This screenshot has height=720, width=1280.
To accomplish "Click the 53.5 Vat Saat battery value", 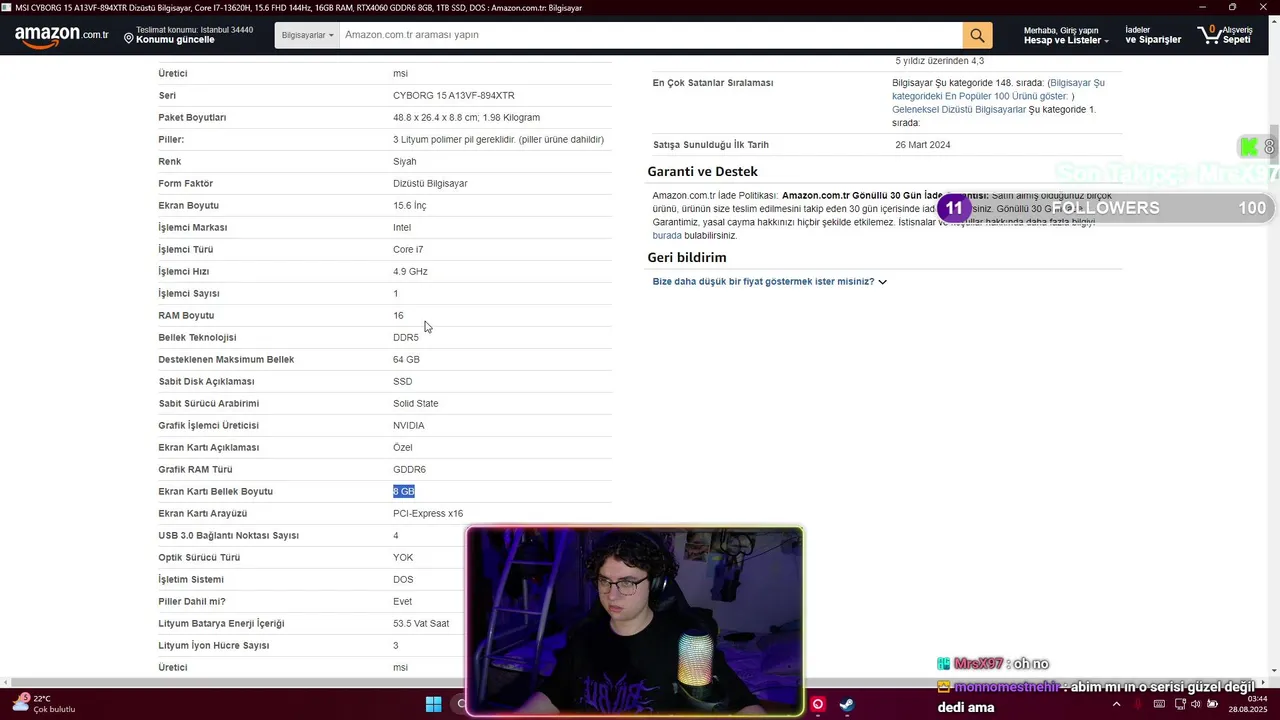I will click(x=421, y=624).
